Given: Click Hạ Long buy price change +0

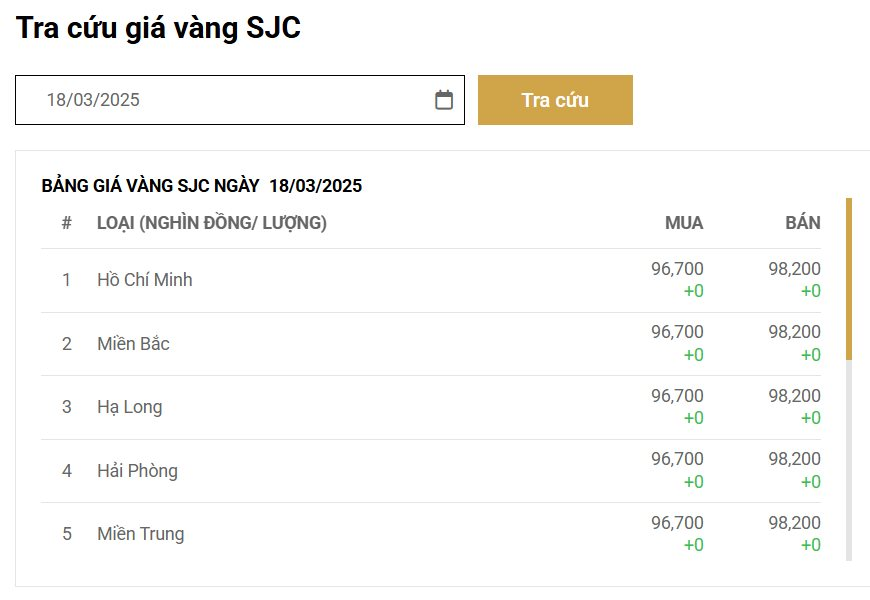Looking at the screenshot, I should click(x=693, y=418).
